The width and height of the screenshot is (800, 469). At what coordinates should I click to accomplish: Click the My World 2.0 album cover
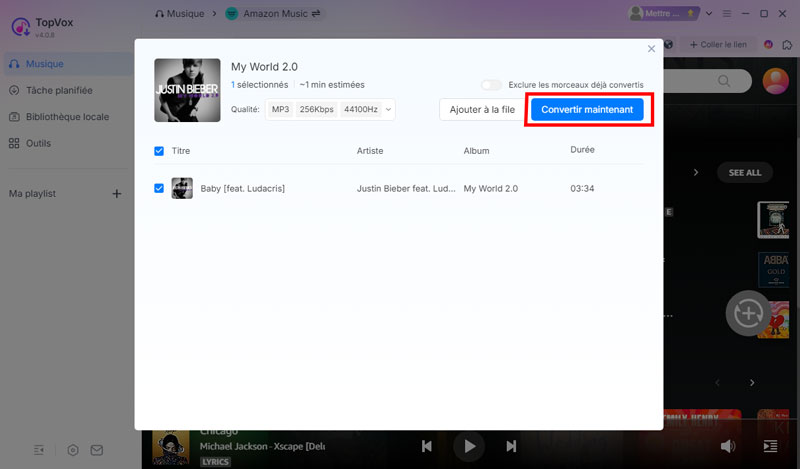187,90
